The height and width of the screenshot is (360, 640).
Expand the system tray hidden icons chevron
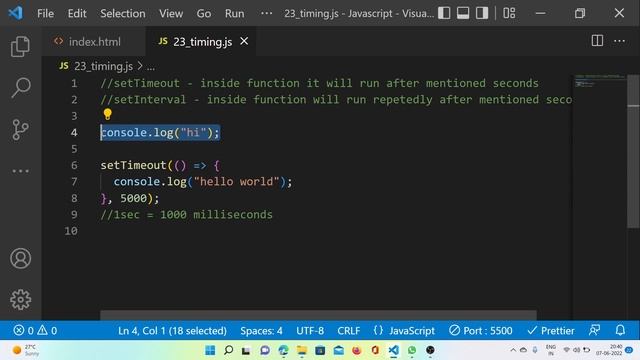(x=513, y=350)
